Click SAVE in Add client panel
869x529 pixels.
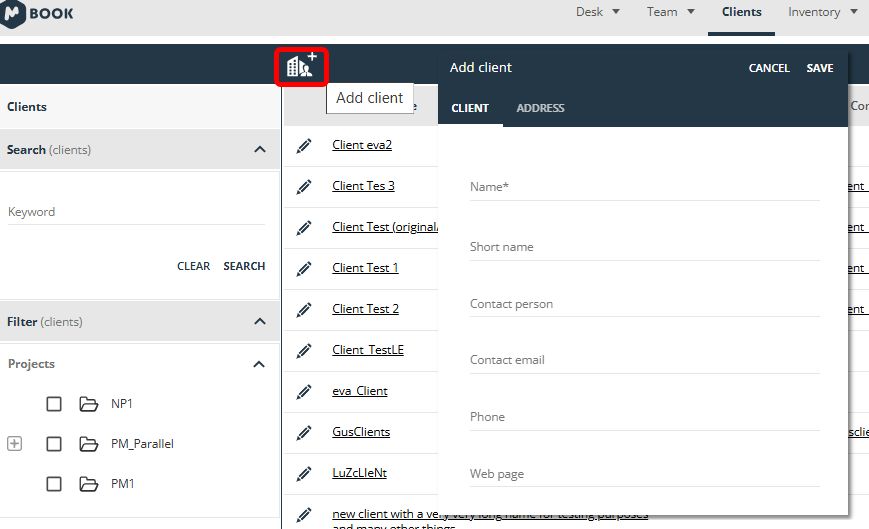(820, 68)
